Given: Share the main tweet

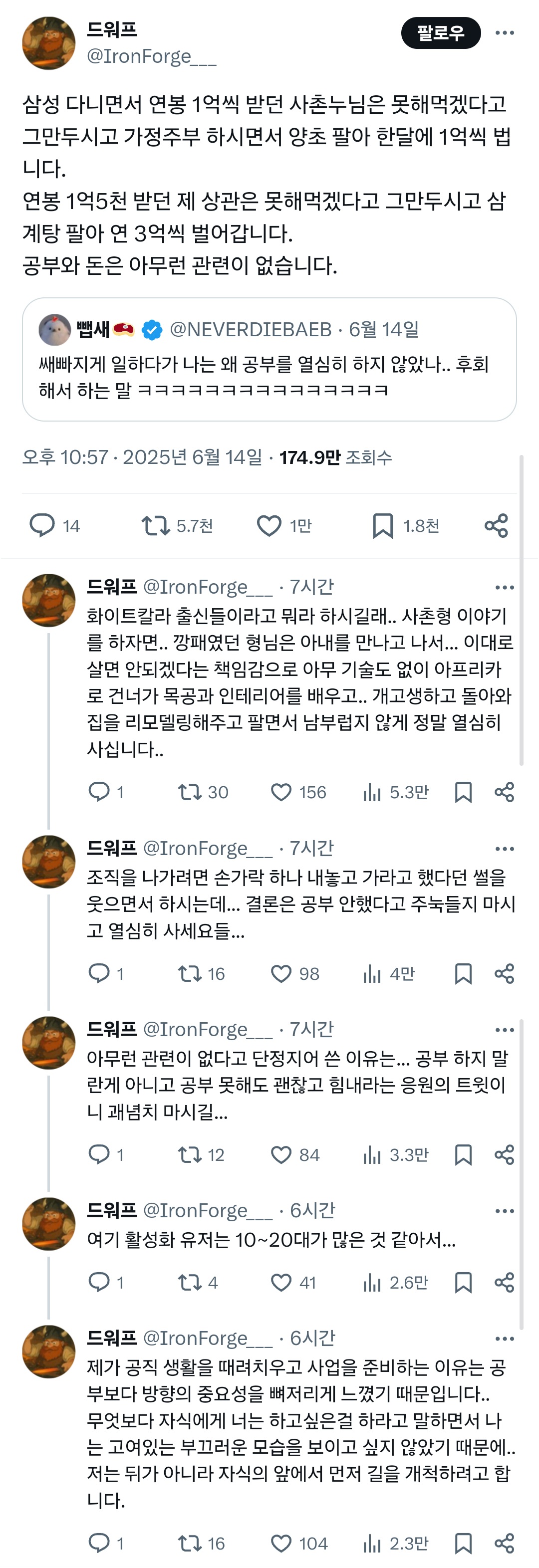Looking at the screenshot, I should pos(496,525).
